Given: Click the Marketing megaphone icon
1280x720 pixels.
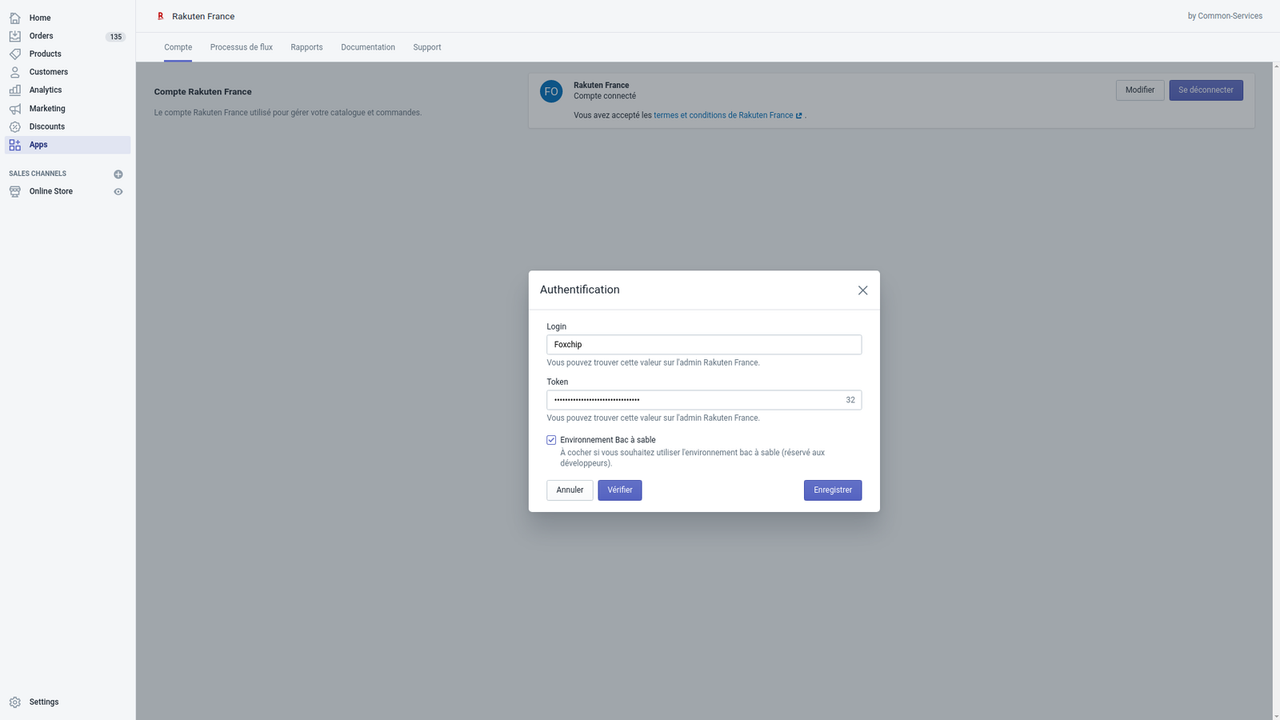Looking at the screenshot, I should click(x=15, y=108).
